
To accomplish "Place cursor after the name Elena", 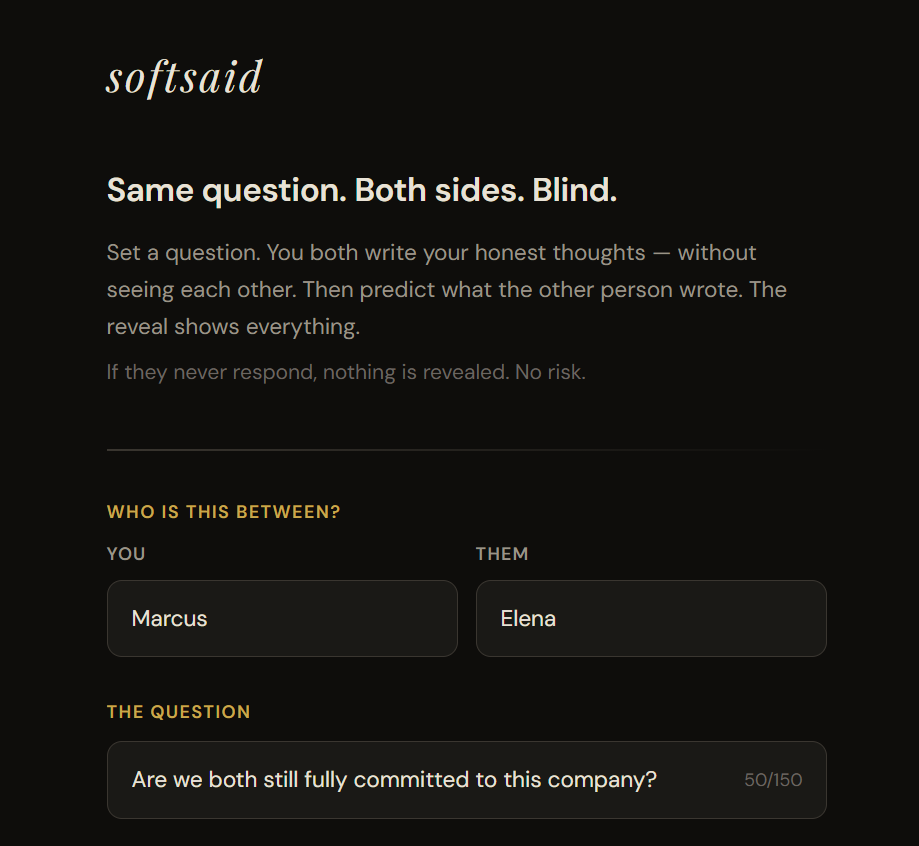I will (x=560, y=618).
